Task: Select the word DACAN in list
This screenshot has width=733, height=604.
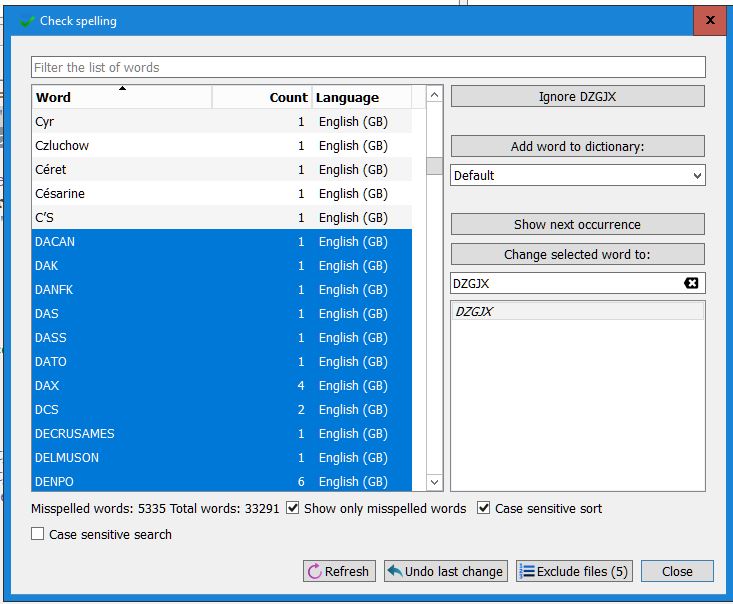Action: (222, 242)
